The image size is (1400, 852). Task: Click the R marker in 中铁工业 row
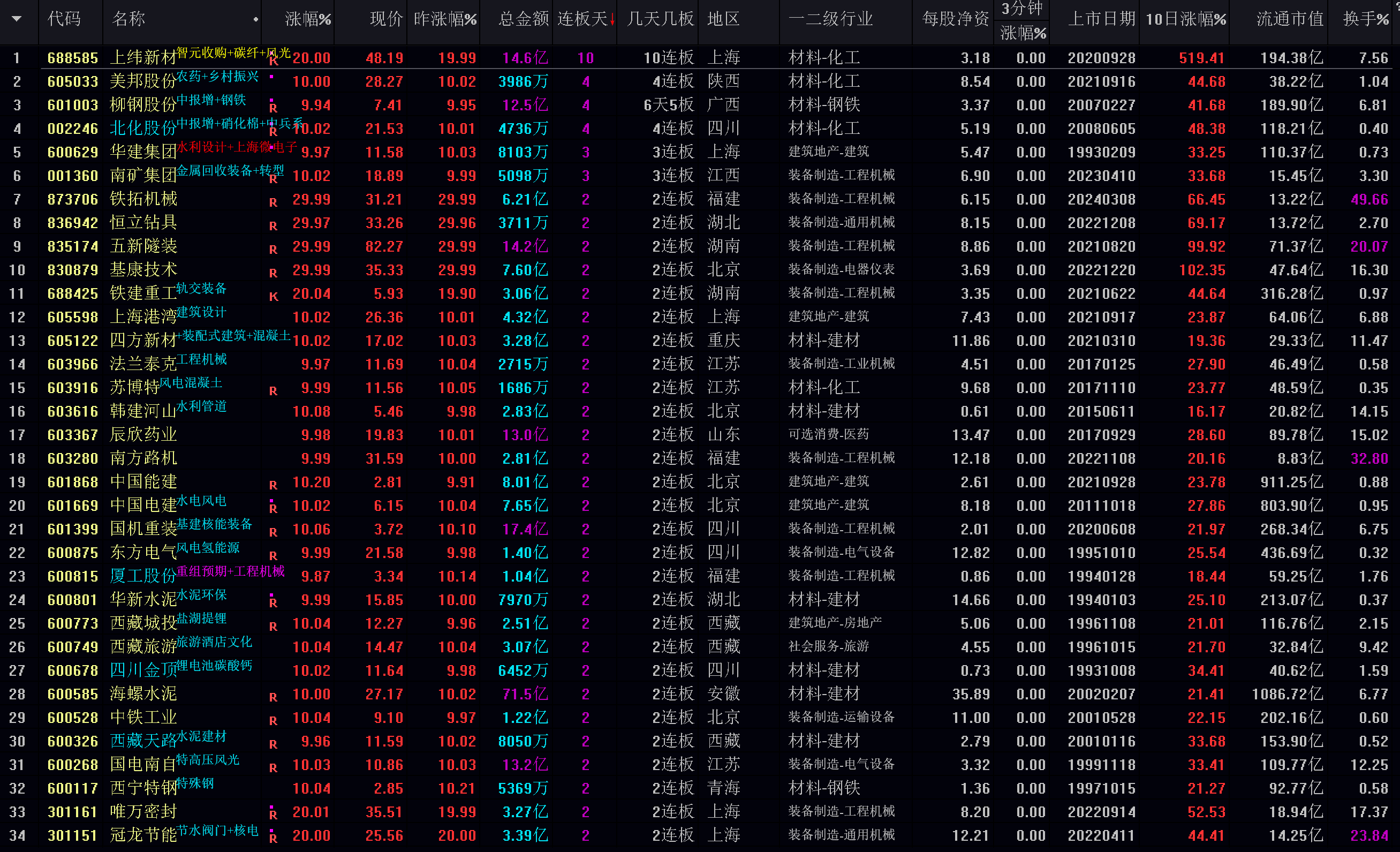pyautogui.click(x=273, y=721)
